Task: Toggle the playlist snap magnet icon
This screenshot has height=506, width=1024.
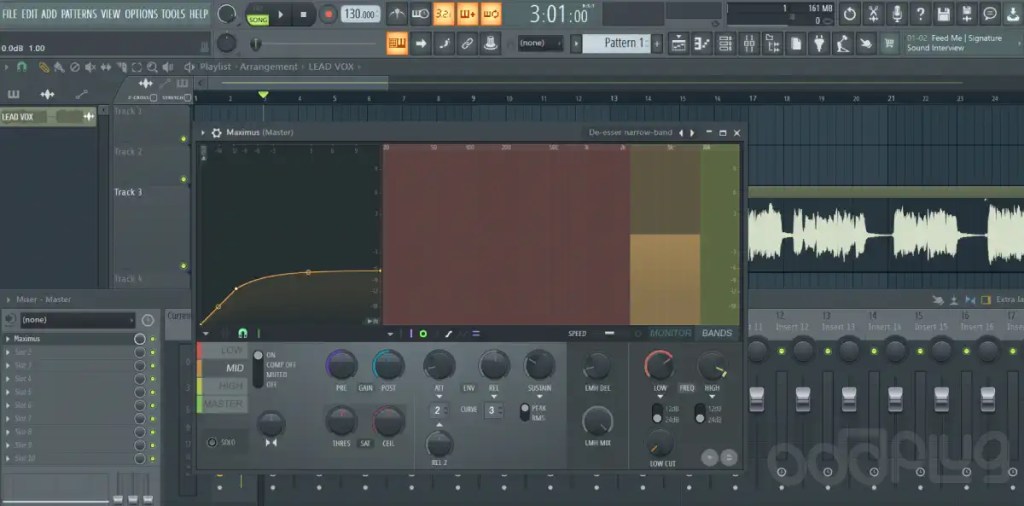Action: tap(22, 67)
